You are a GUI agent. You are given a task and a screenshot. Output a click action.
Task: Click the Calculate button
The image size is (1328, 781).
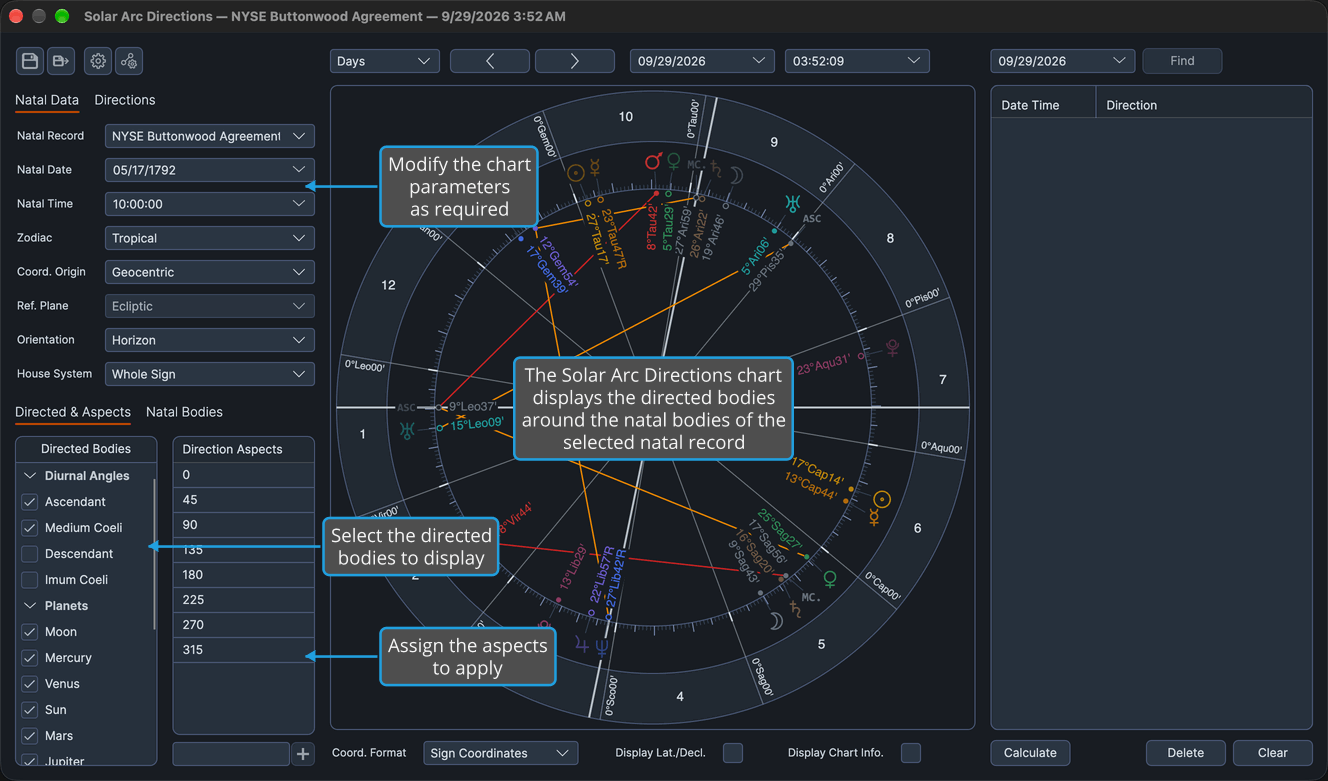coord(1030,753)
